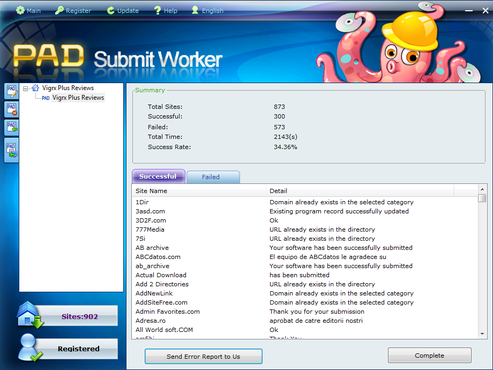Click the results list scrollbar thumb
493x370 pixels.
(x=482, y=198)
